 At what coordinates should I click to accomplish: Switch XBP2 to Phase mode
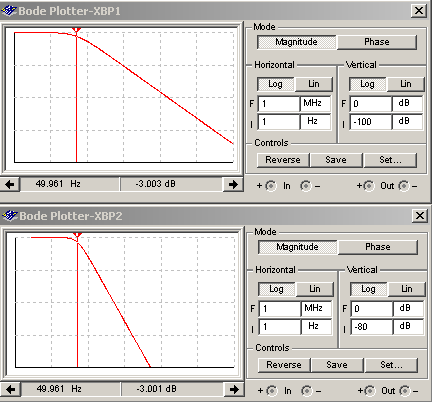[x=378, y=247]
